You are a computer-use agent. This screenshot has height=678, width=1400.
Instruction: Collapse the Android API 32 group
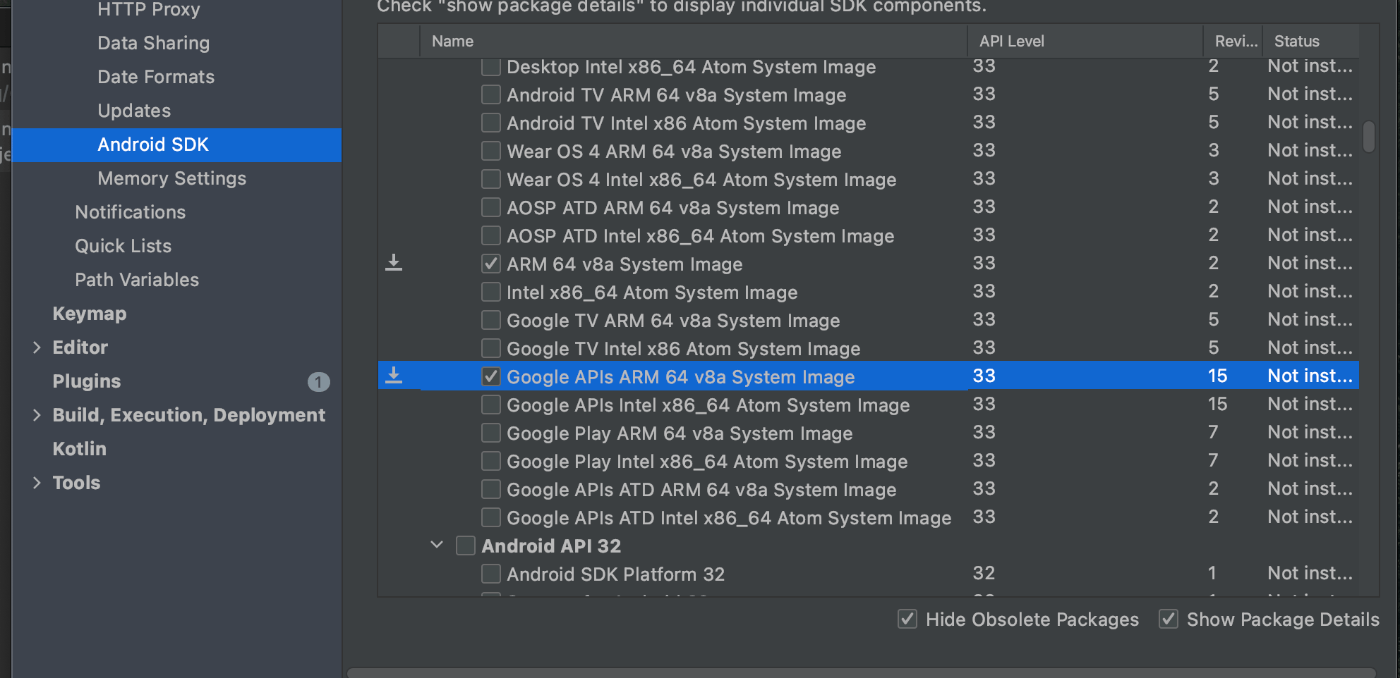tap(436, 546)
